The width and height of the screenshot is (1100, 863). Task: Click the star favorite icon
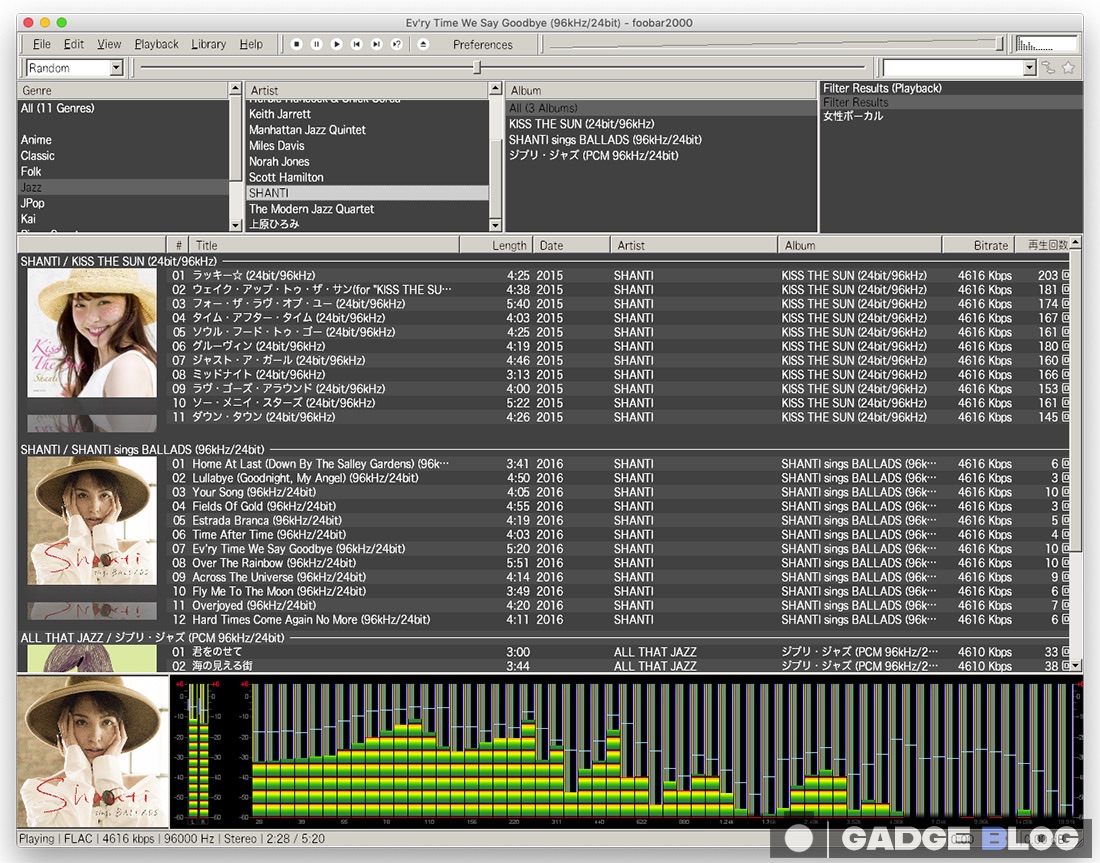(1068, 68)
